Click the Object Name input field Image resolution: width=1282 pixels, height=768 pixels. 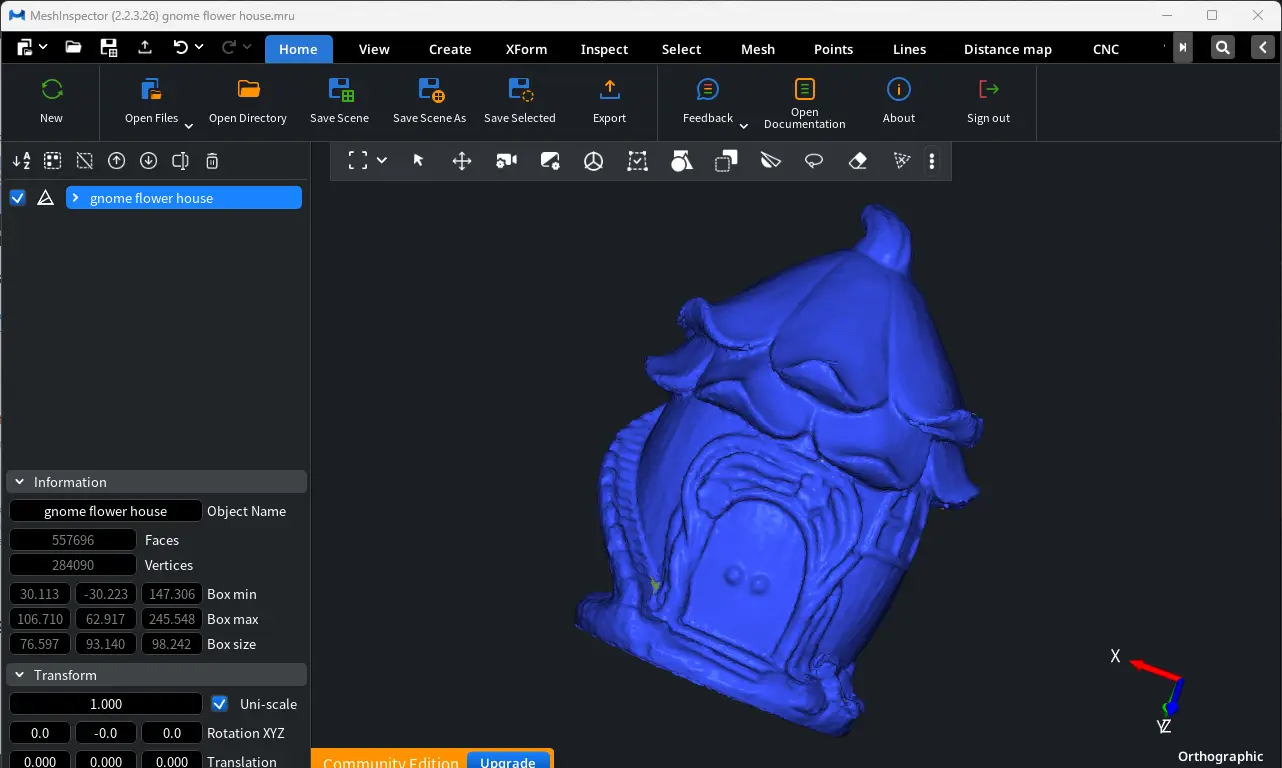(x=106, y=511)
